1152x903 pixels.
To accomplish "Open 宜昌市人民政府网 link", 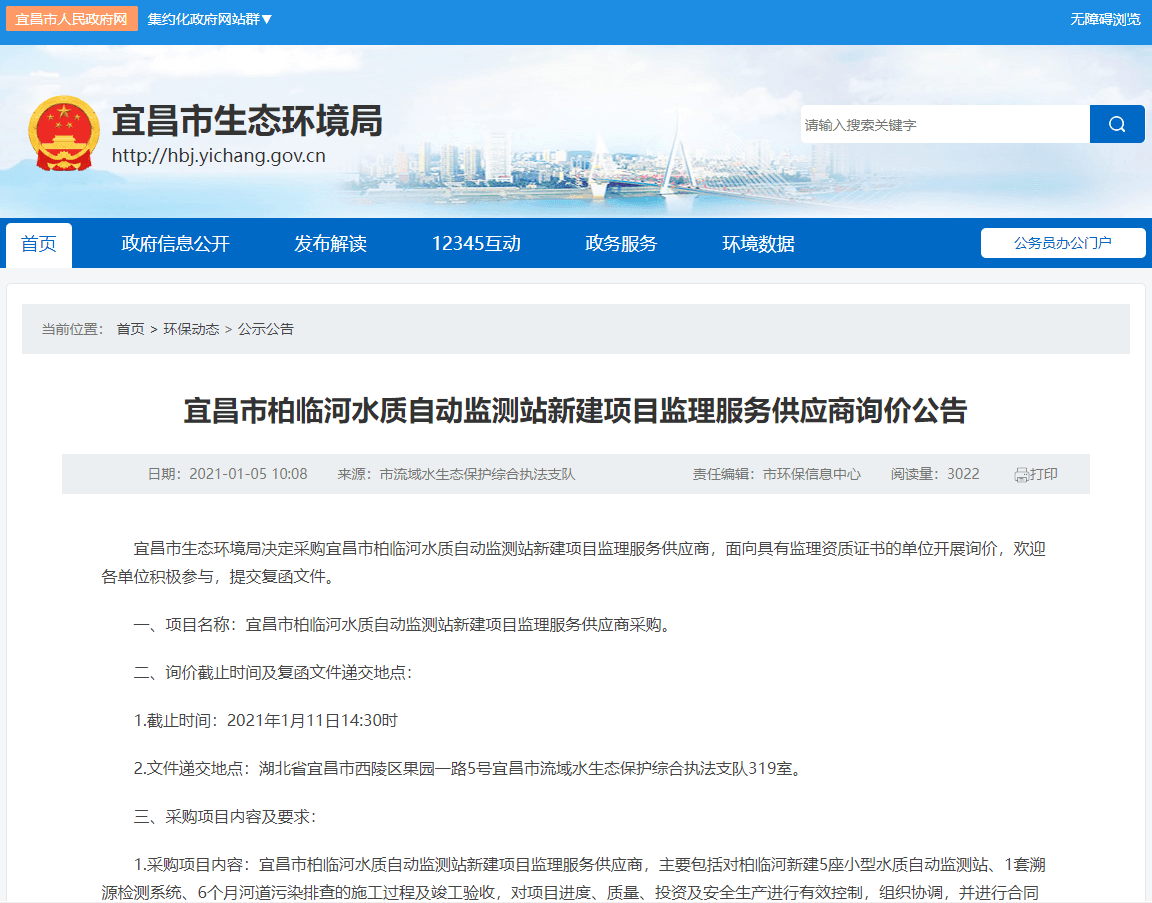I will tap(71, 19).
